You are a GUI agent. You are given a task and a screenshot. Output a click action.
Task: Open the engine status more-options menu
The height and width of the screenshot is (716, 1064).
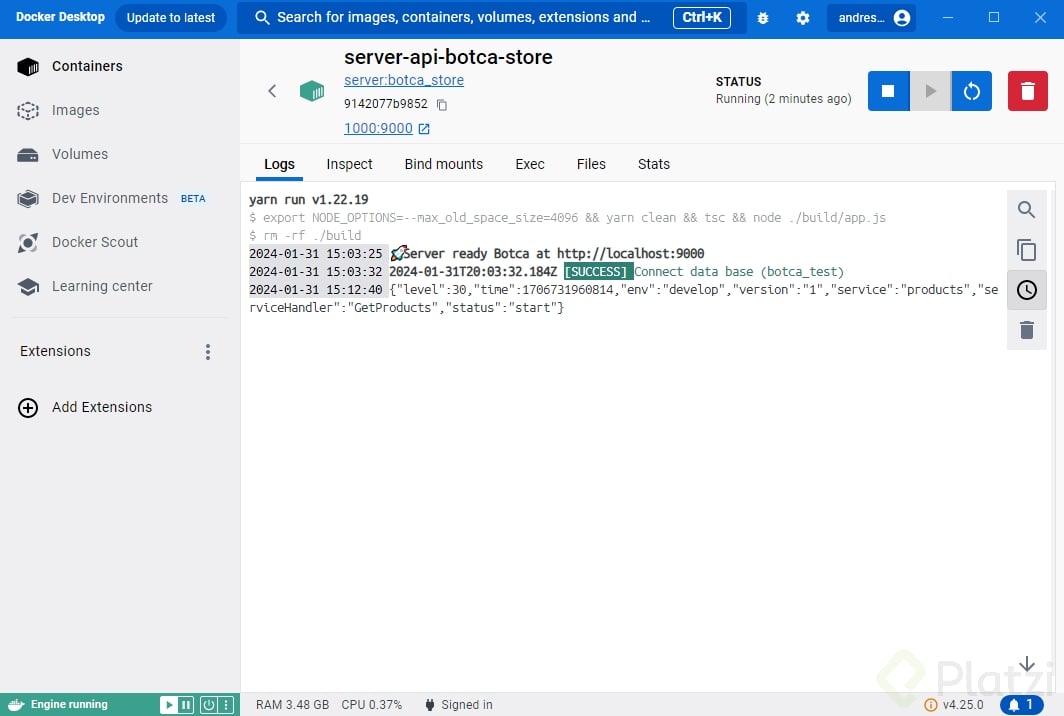coord(227,705)
